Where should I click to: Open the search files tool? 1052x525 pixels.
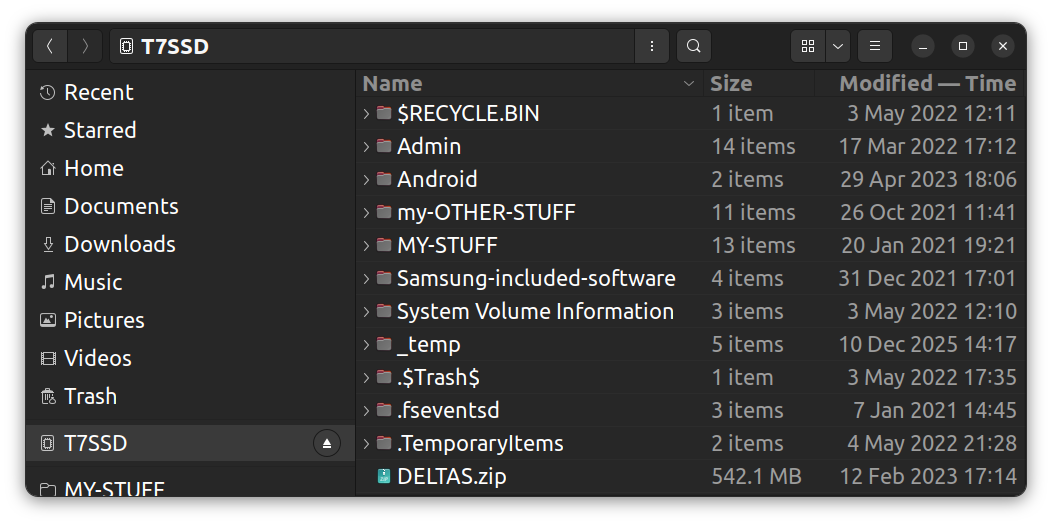click(x=693, y=46)
